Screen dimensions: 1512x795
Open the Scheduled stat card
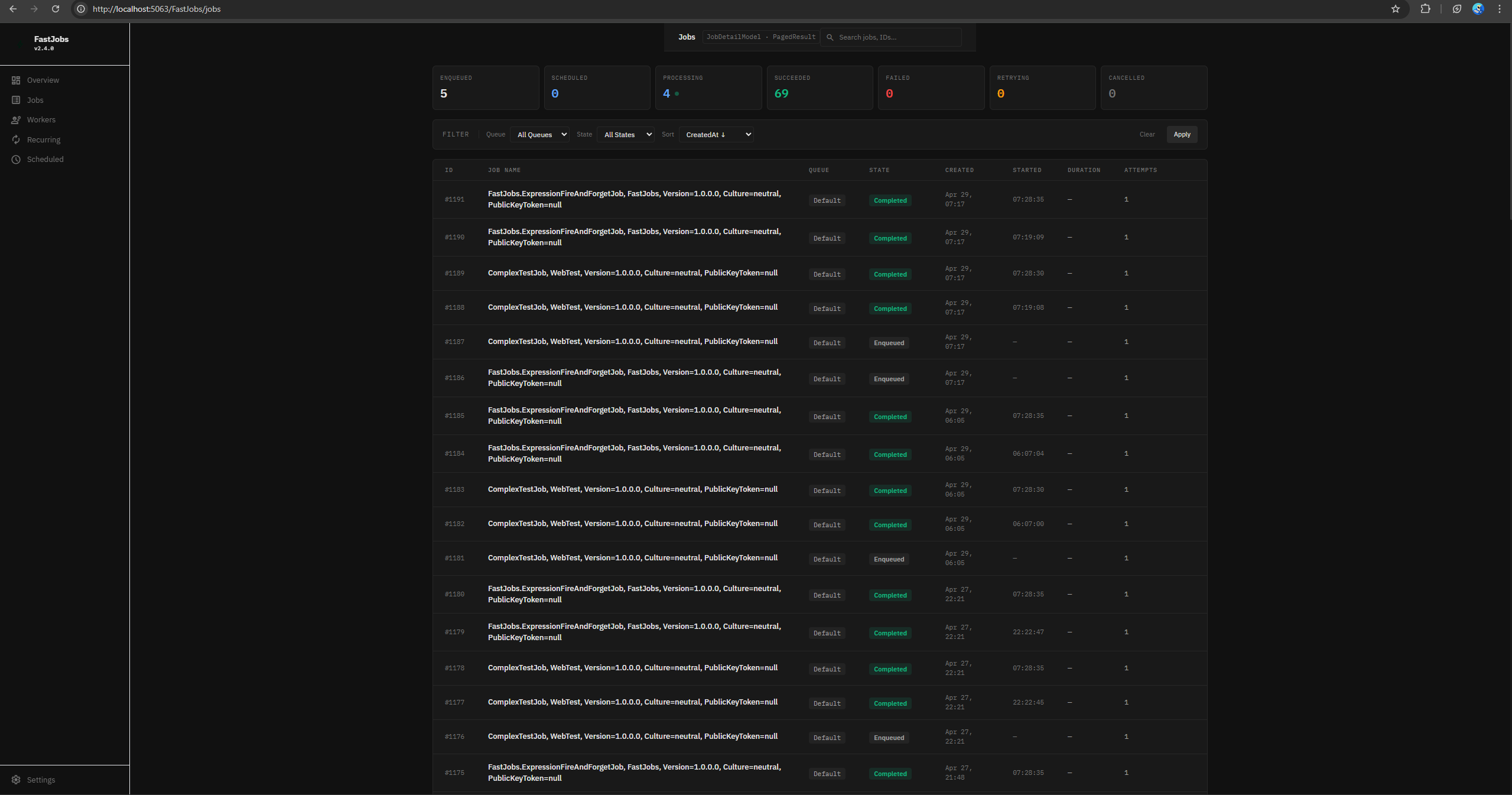click(x=597, y=87)
